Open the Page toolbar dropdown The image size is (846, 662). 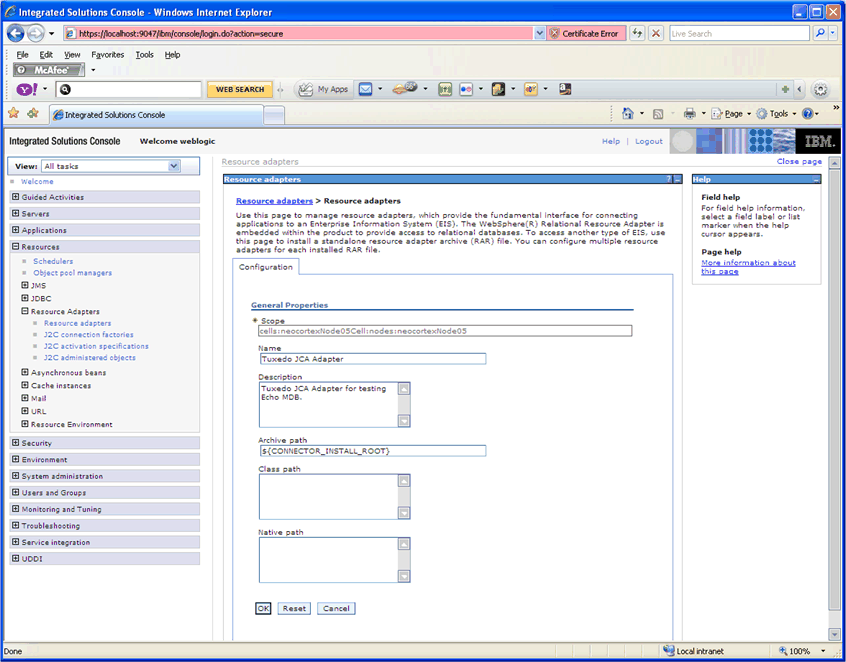[x=732, y=114]
